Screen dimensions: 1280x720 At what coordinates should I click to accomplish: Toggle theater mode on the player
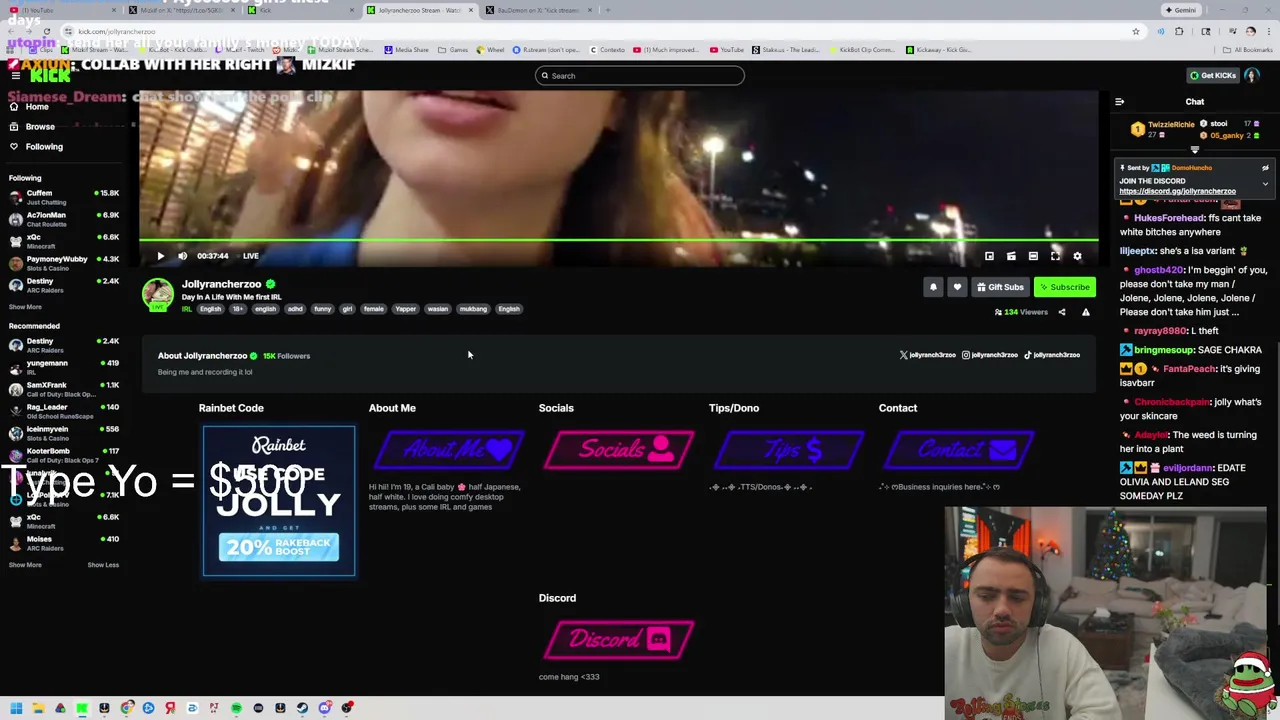tap(1033, 256)
